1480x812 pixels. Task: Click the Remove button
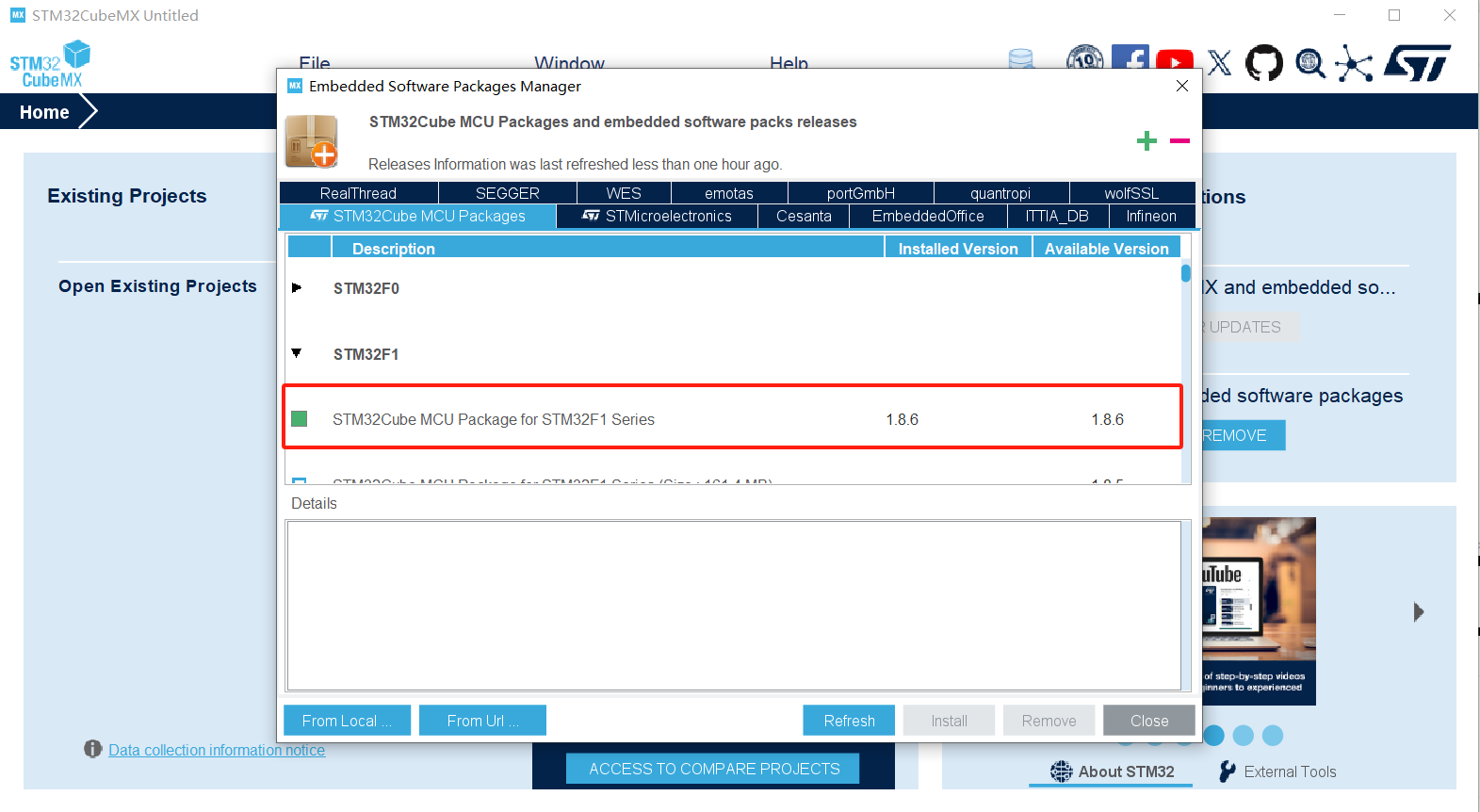point(1049,721)
